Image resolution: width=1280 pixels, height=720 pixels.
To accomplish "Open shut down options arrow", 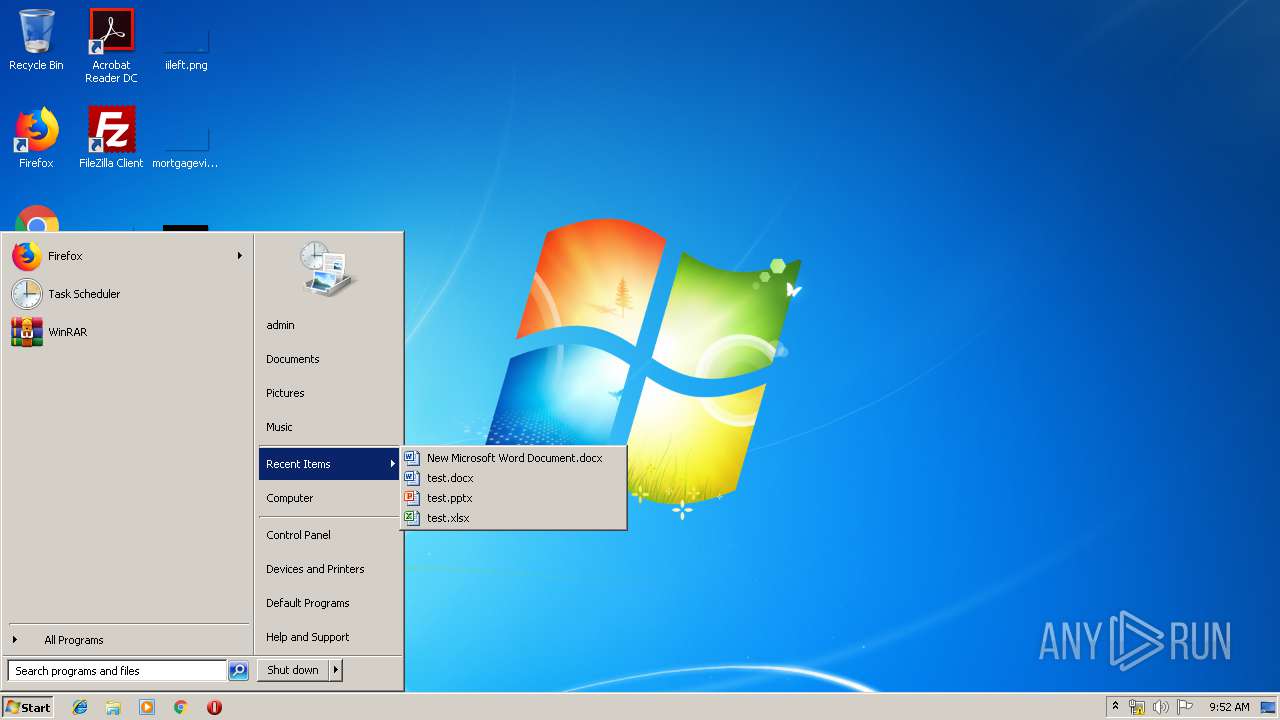I will [x=336, y=670].
